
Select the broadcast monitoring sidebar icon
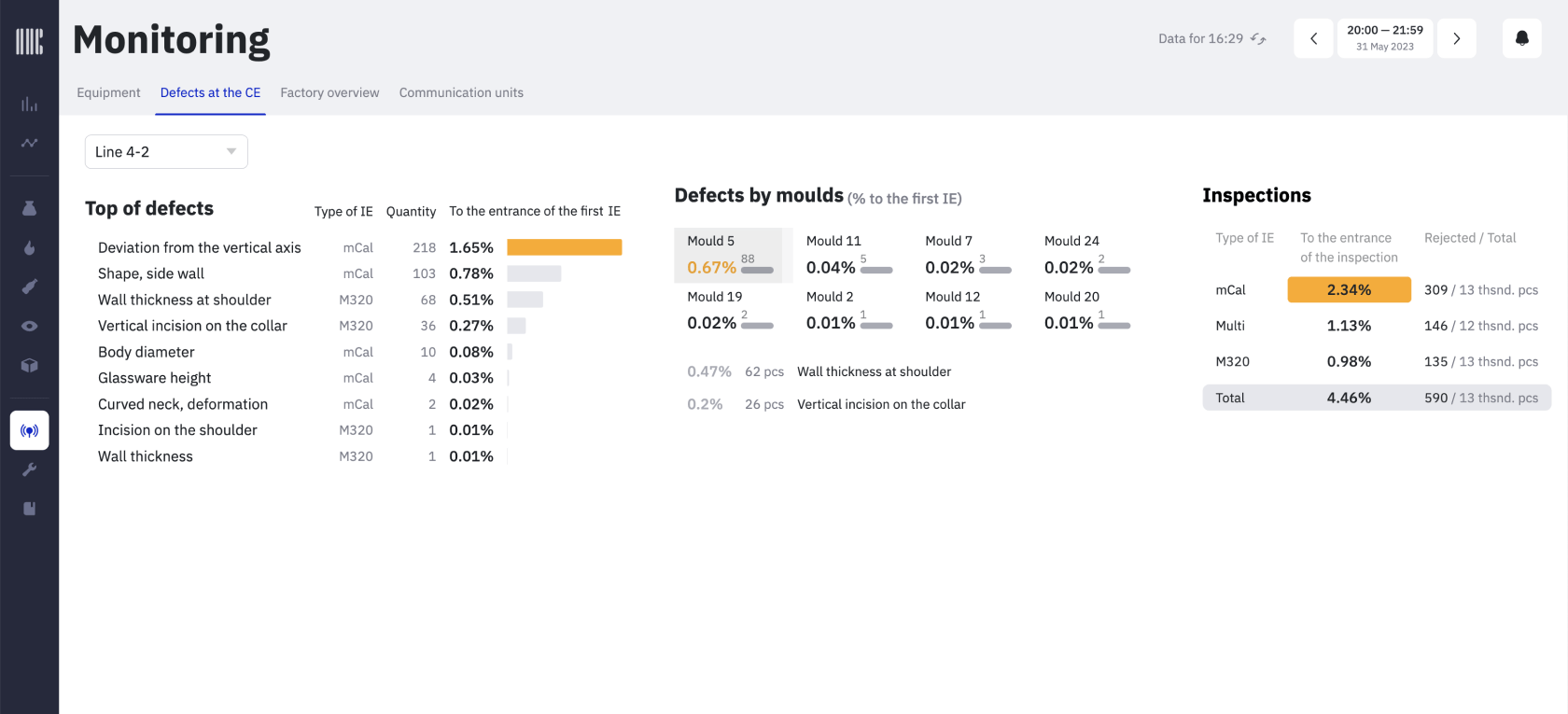(29, 430)
